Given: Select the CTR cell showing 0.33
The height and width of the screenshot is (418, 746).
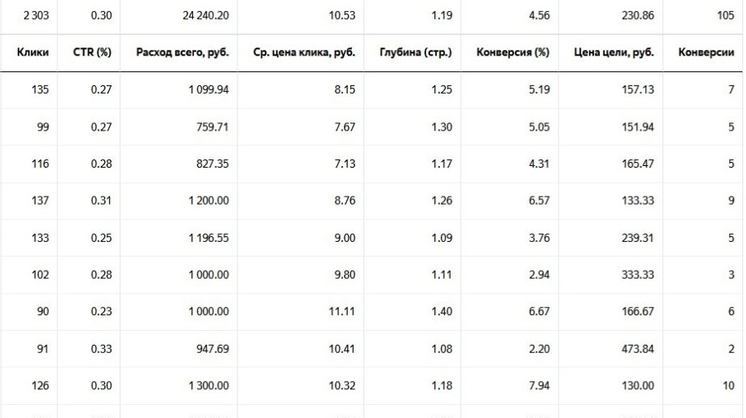Looking at the screenshot, I should (x=101, y=349).
